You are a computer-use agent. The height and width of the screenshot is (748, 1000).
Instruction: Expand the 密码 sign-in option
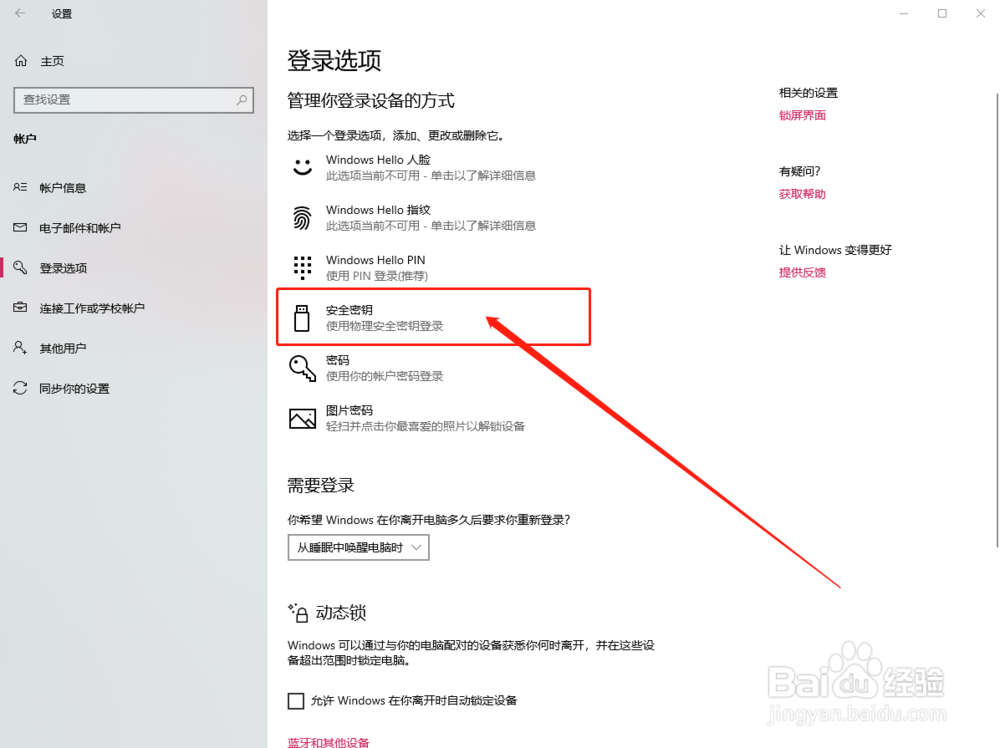(x=434, y=368)
